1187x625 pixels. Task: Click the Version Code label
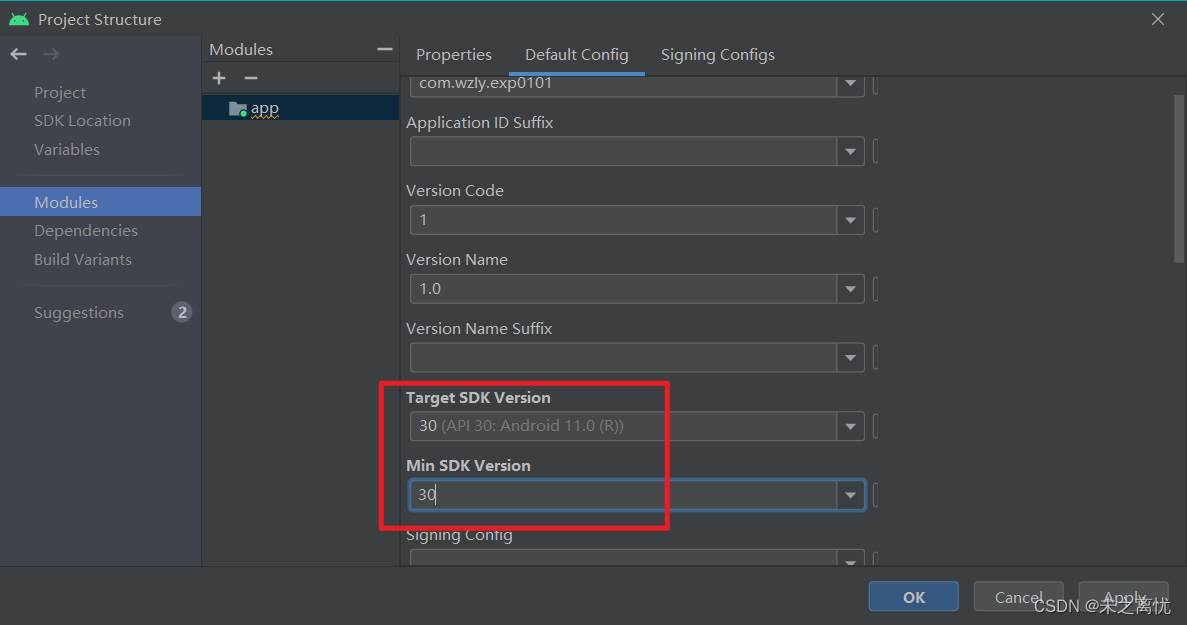454,191
